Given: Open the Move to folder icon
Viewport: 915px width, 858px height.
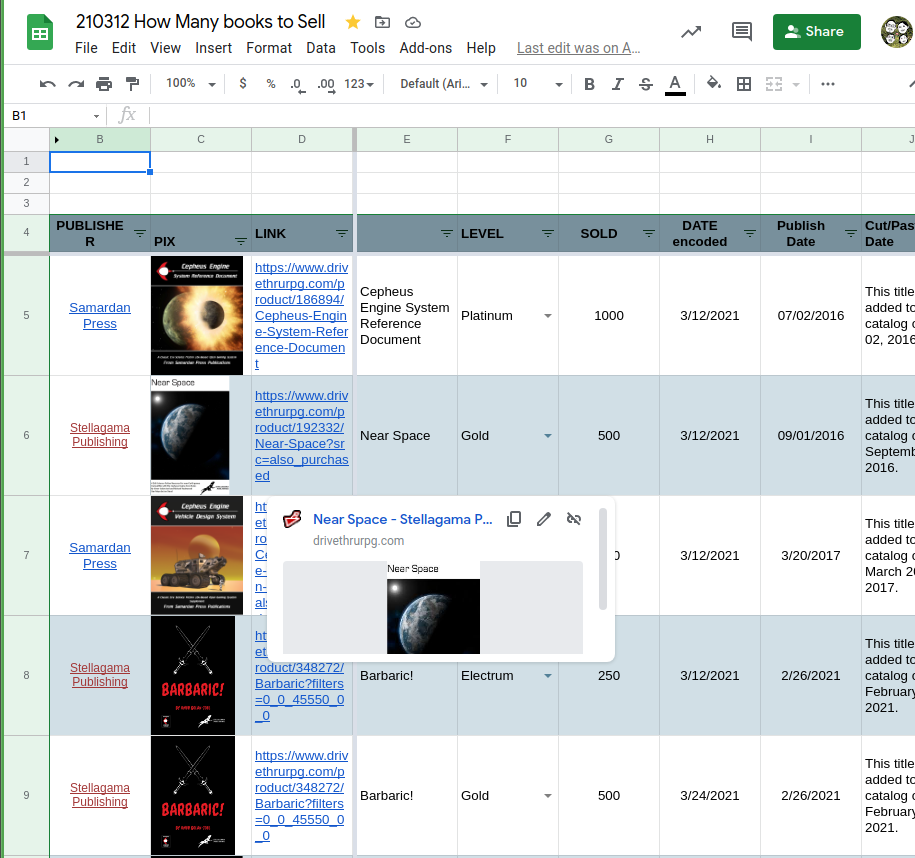Looking at the screenshot, I should tap(382, 22).
